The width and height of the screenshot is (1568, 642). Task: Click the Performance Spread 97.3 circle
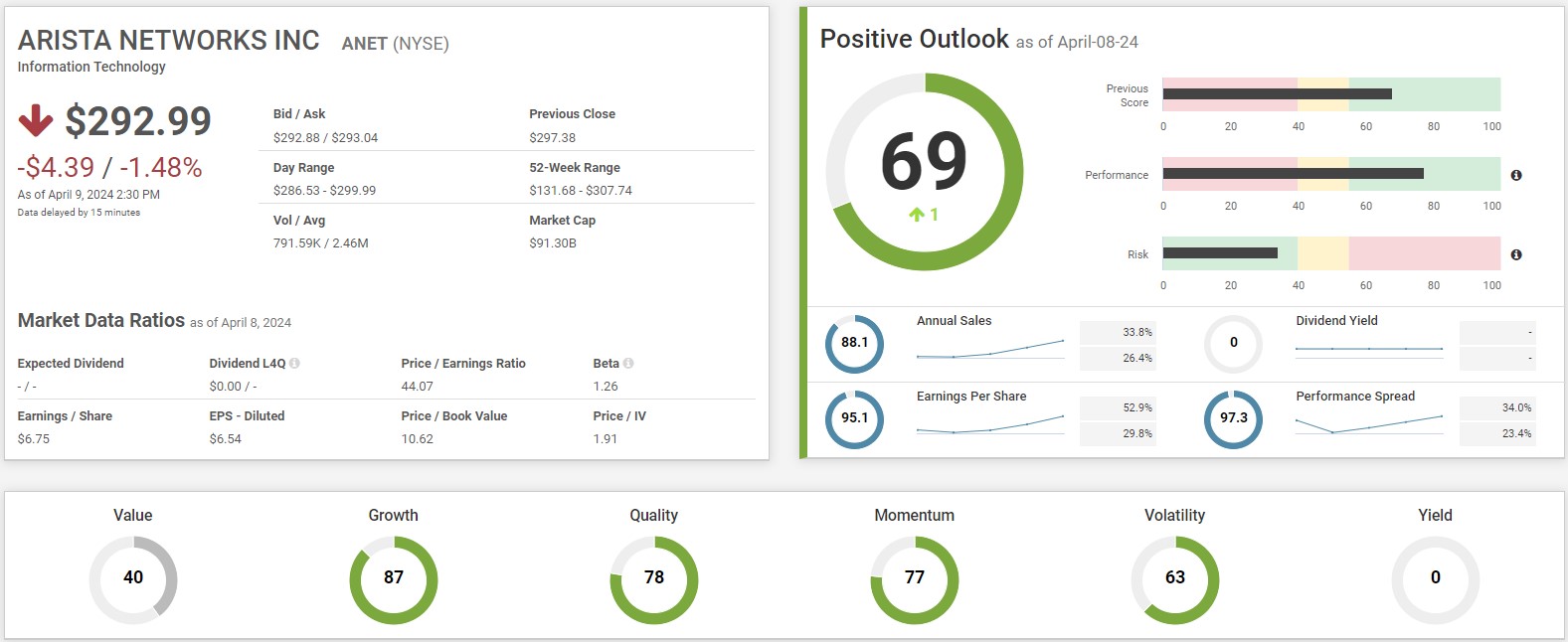point(1234,419)
